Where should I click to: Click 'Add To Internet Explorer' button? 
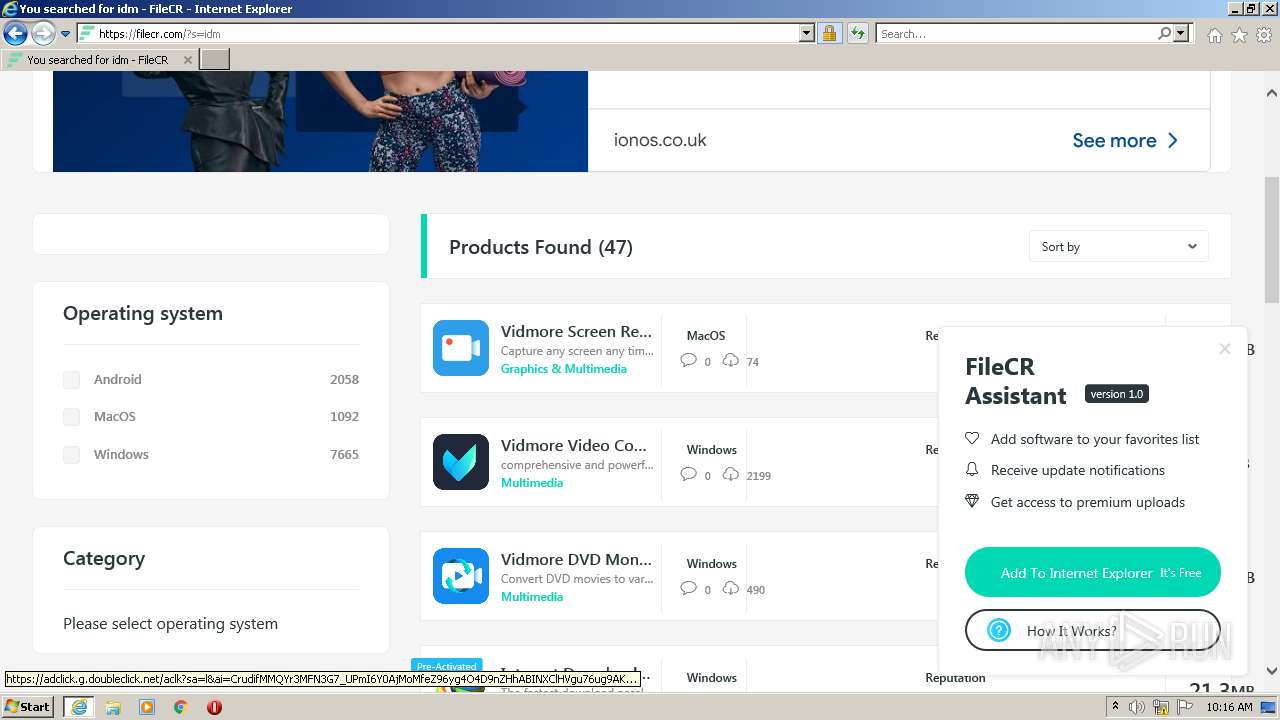tap(1093, 573)
